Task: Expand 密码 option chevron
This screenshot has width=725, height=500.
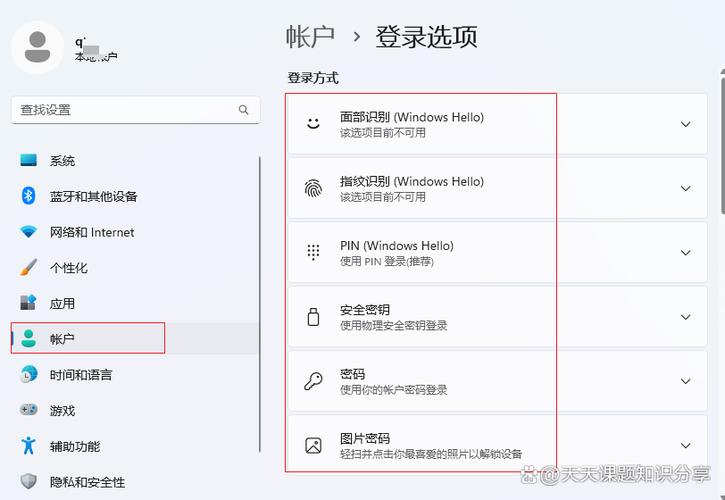Action: coord(685,381)
